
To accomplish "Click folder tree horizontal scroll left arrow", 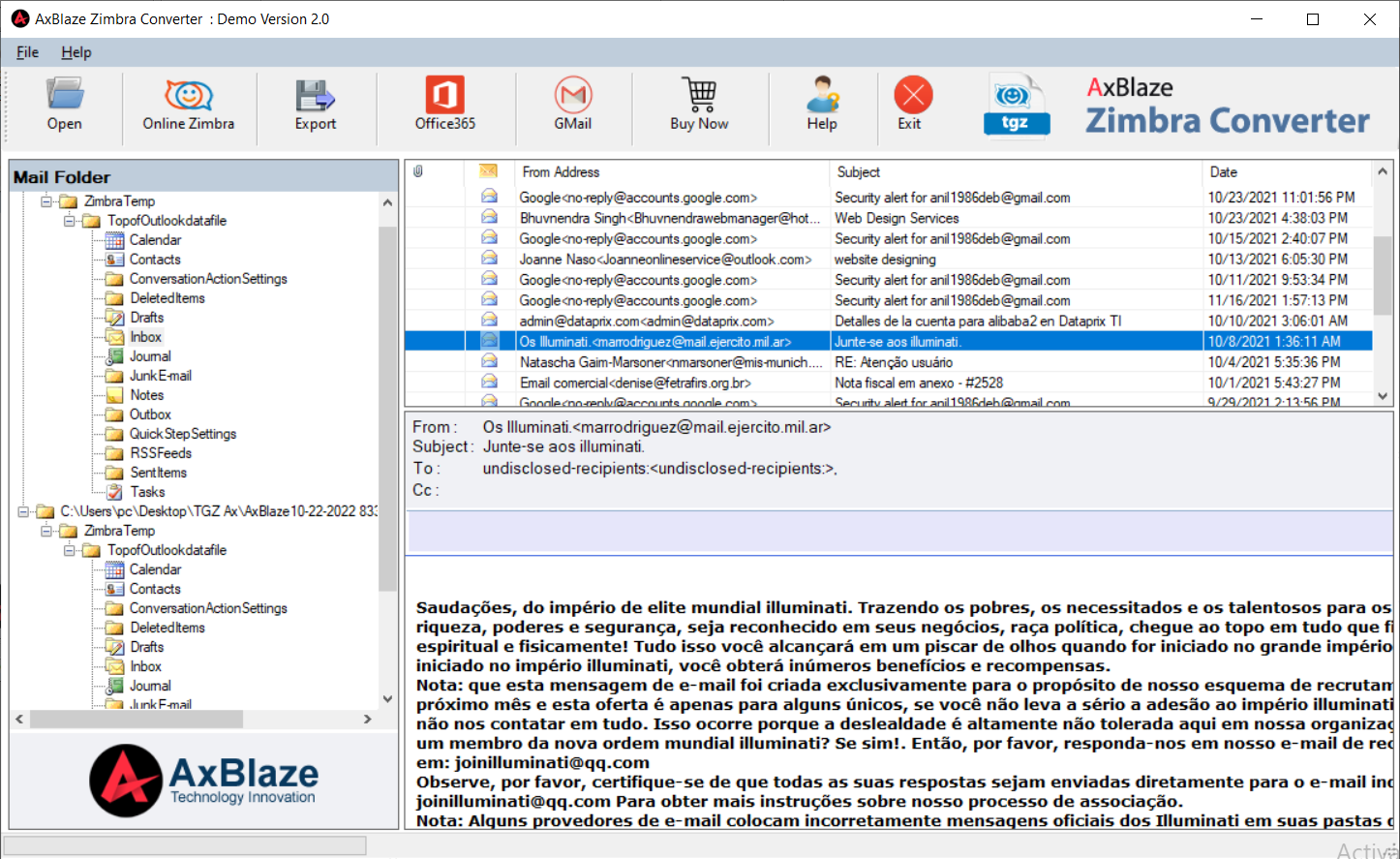I will [20, 720].
